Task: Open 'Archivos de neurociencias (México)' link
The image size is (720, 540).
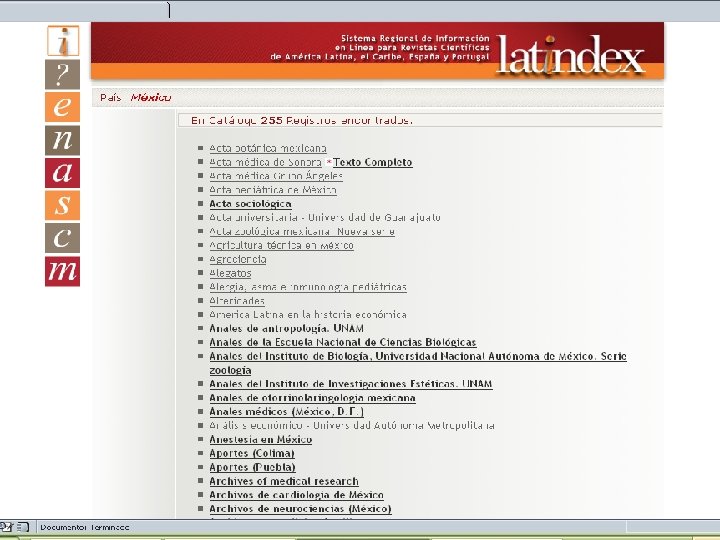Action: [300, 509]
